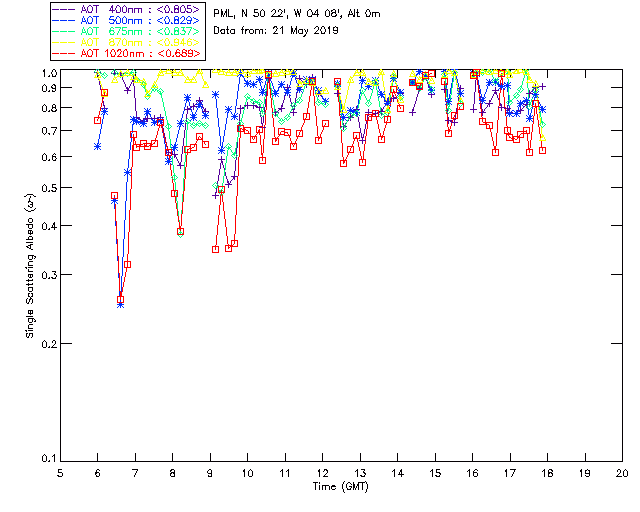Click the AOT 1020nm legend entry

126,53
